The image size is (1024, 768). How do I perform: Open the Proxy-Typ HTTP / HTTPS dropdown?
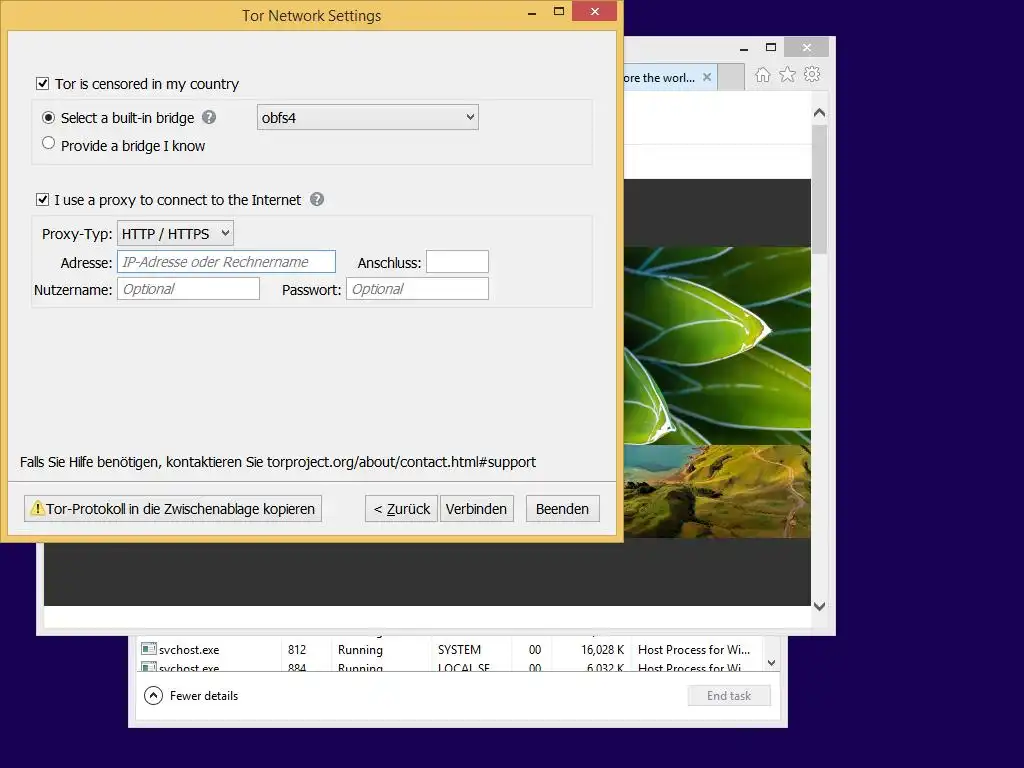pyautogui.click(x=175, y=234)
